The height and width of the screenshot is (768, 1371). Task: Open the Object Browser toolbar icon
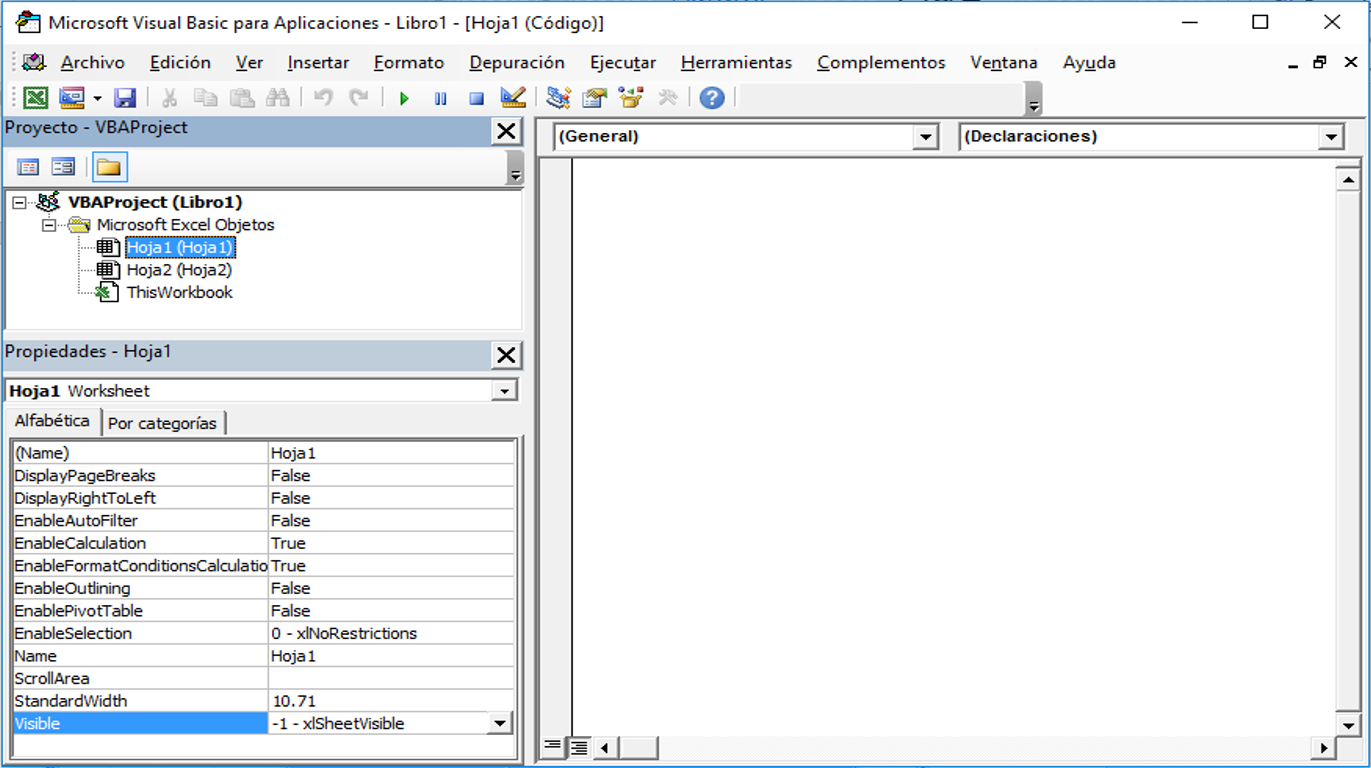(x=631, y=98)
